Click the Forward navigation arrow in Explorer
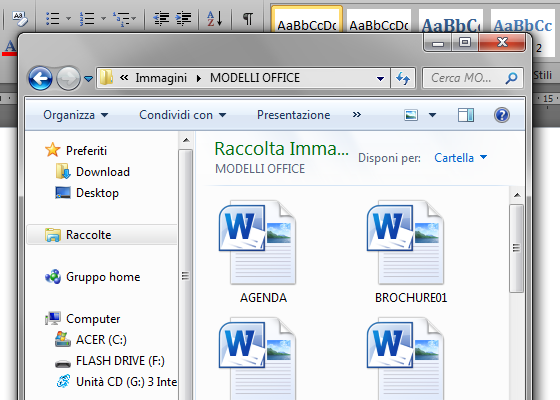 (68, 78)
